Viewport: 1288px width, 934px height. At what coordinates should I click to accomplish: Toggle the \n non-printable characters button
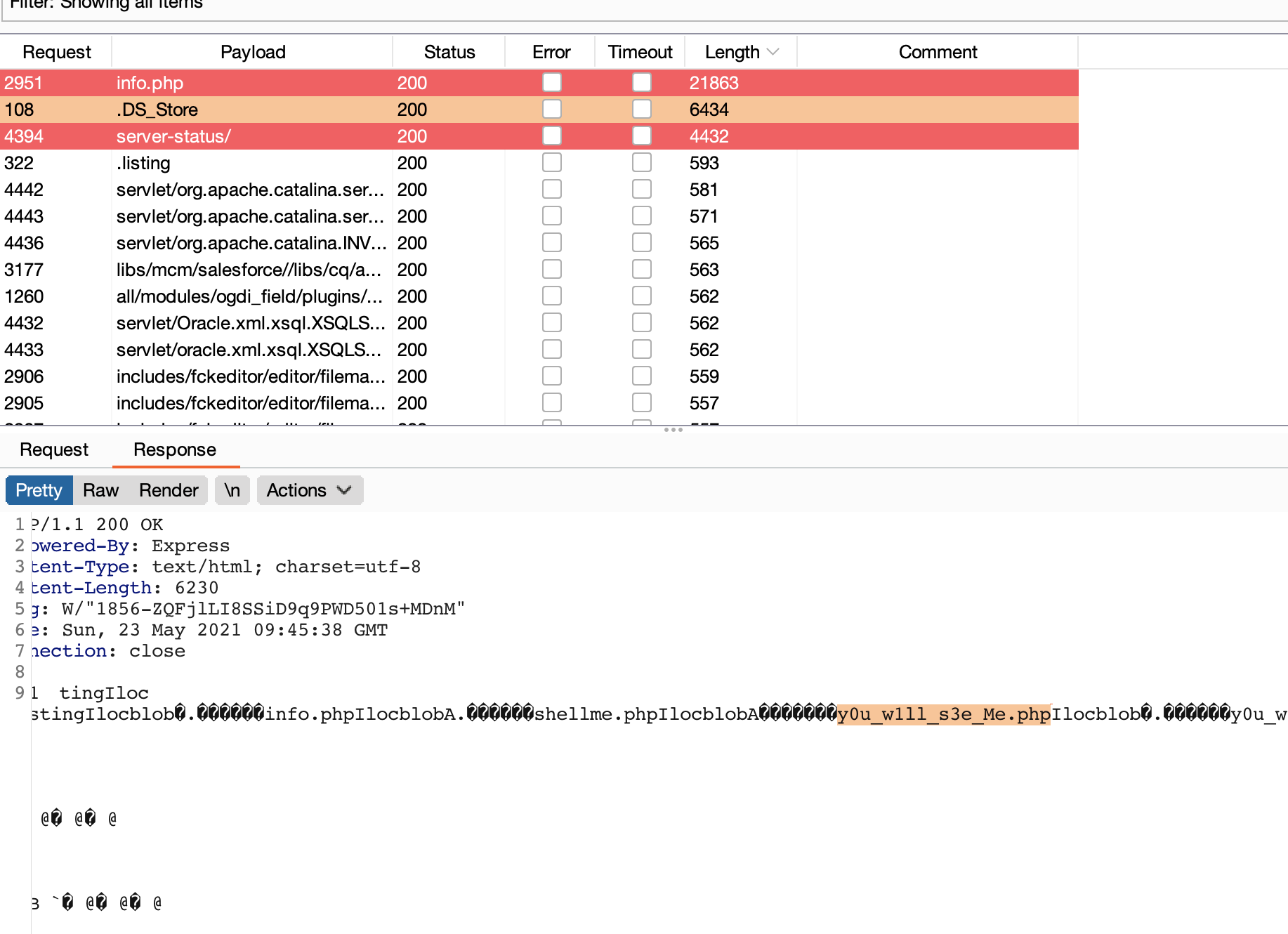(232, 490)
